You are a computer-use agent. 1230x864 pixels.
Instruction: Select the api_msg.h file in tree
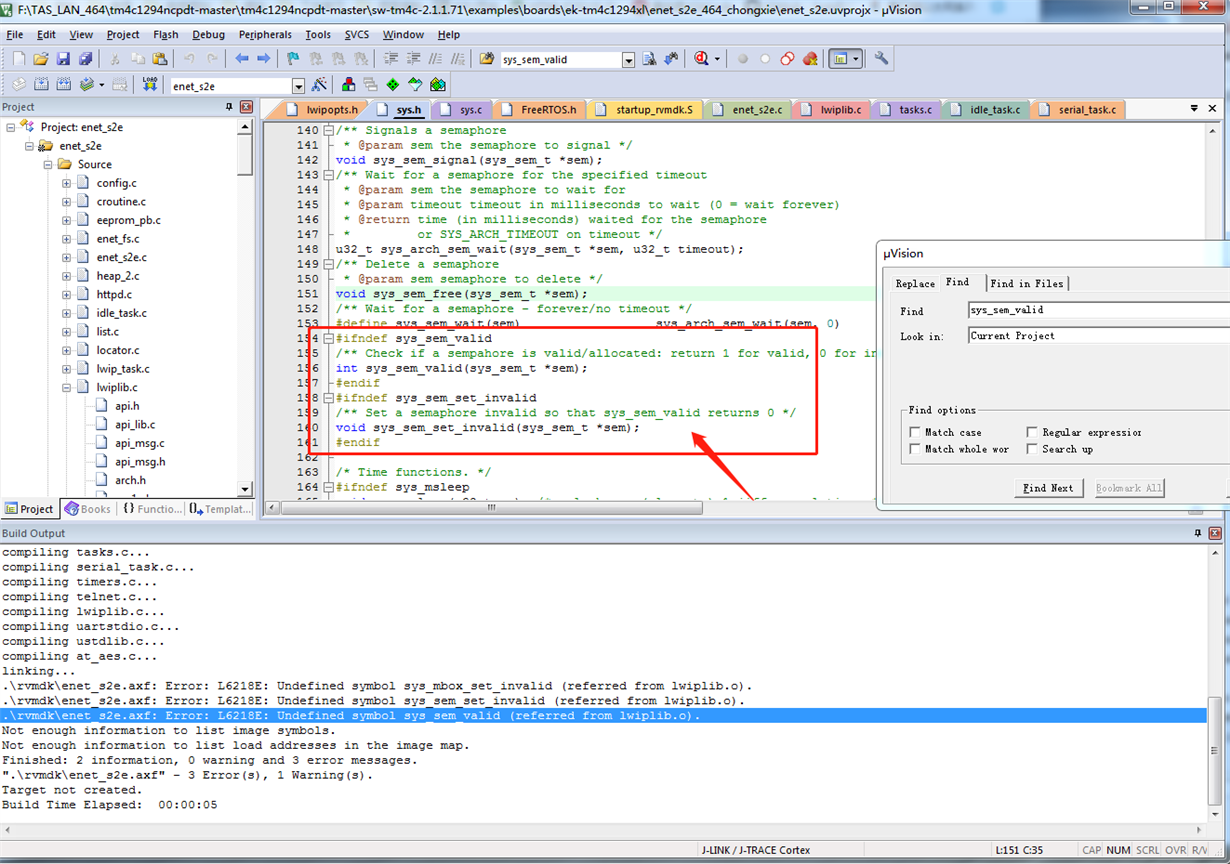[140, 461]
